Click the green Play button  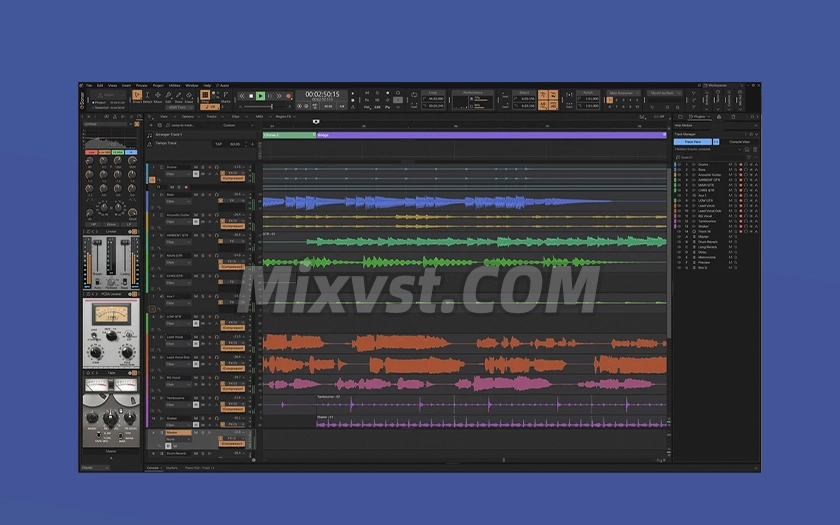tap(260, 96)
